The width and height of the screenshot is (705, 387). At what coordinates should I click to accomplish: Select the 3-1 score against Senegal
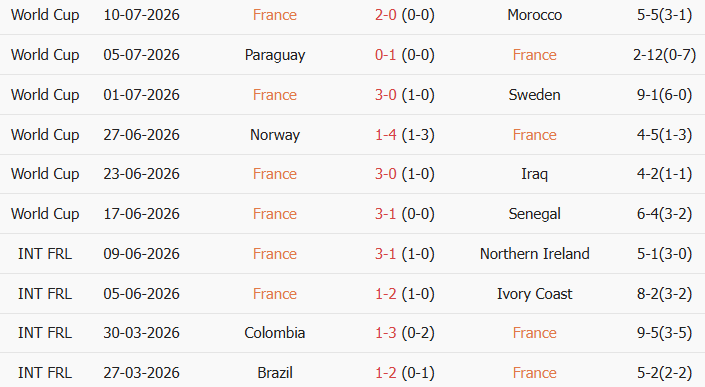coord(386,214)
